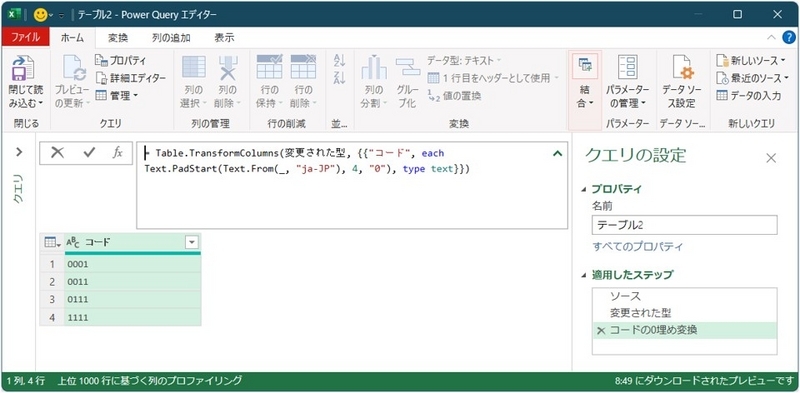Switch to the 列の追加 tab

tap(171, 37)
